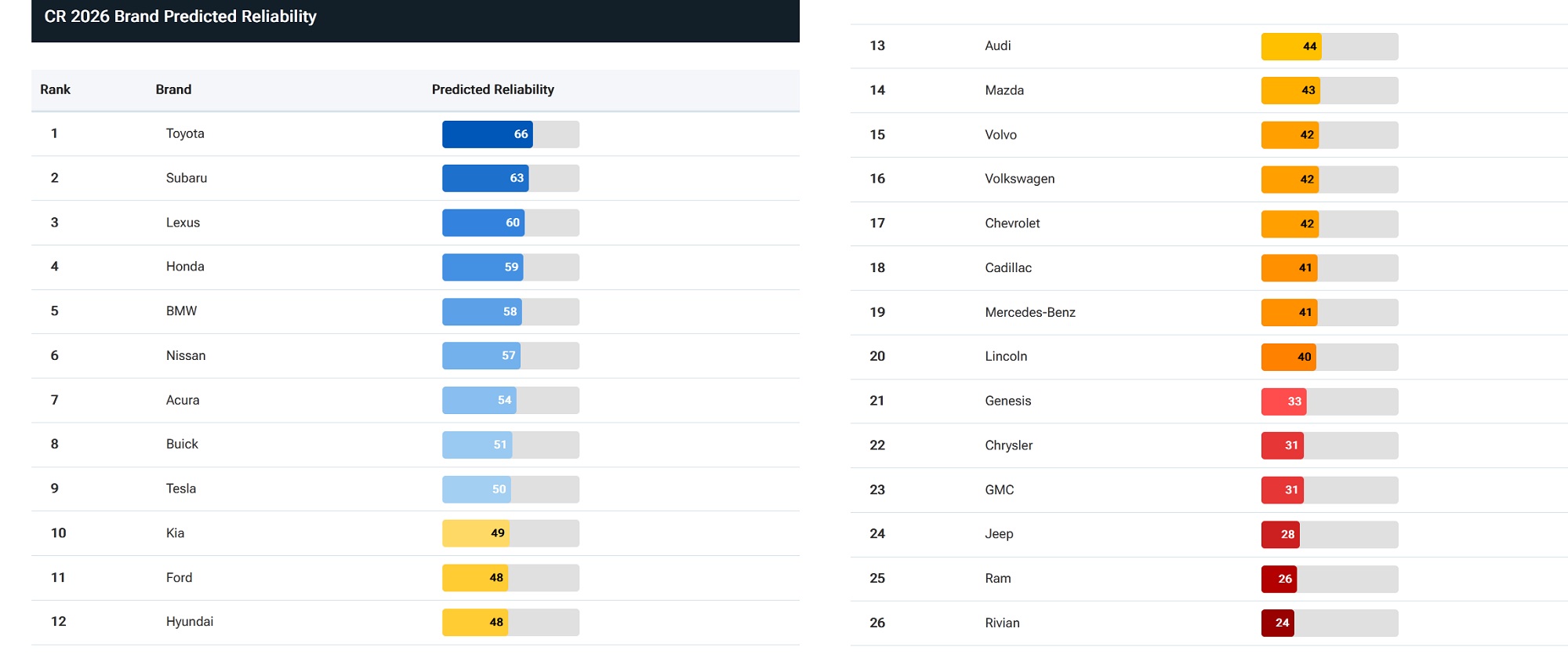Click the Tesla brand name
Screen dimensions: 1568x654
click(x=181, y=489)
